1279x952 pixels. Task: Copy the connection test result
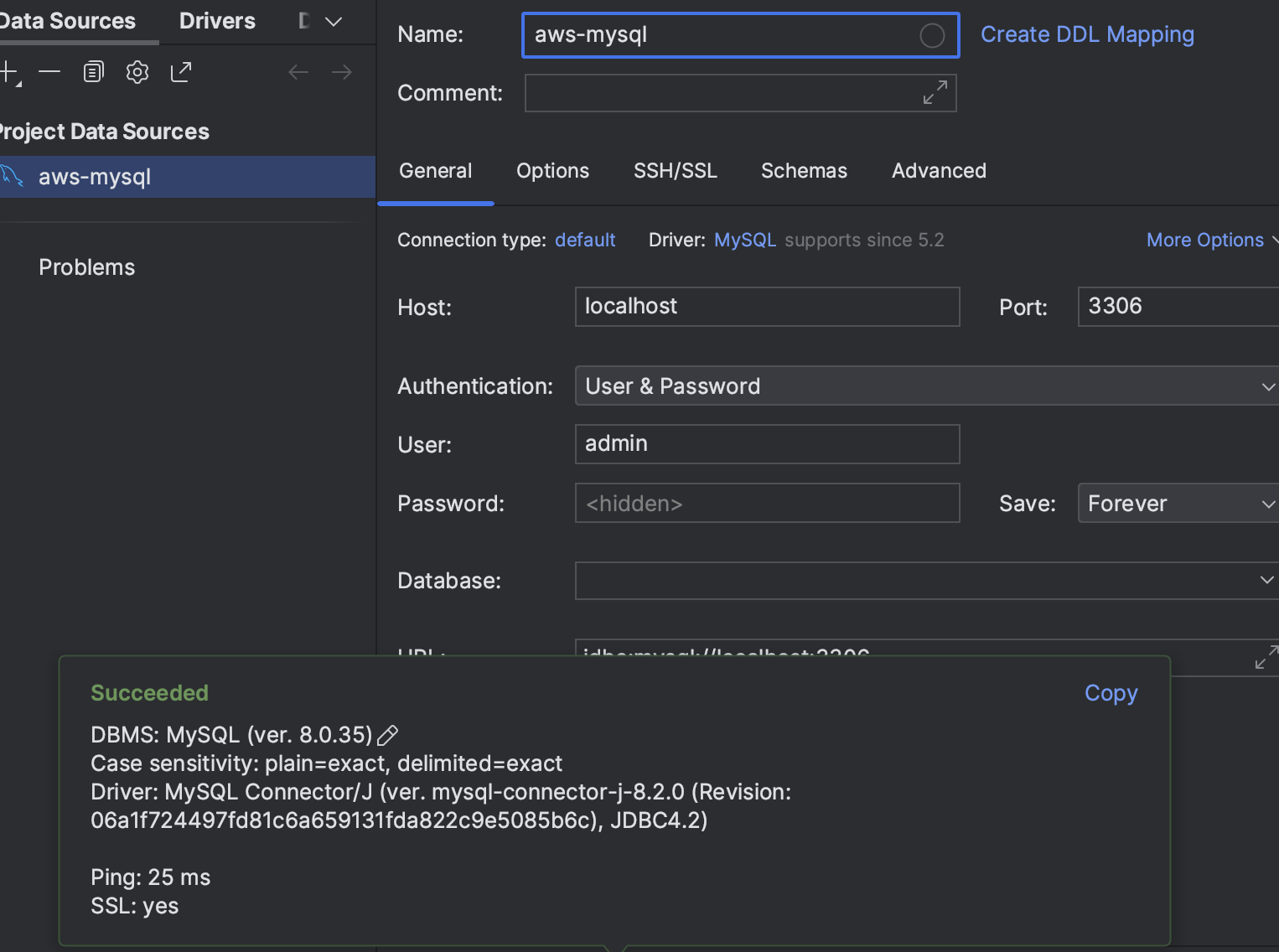[x=1111, y=694]
